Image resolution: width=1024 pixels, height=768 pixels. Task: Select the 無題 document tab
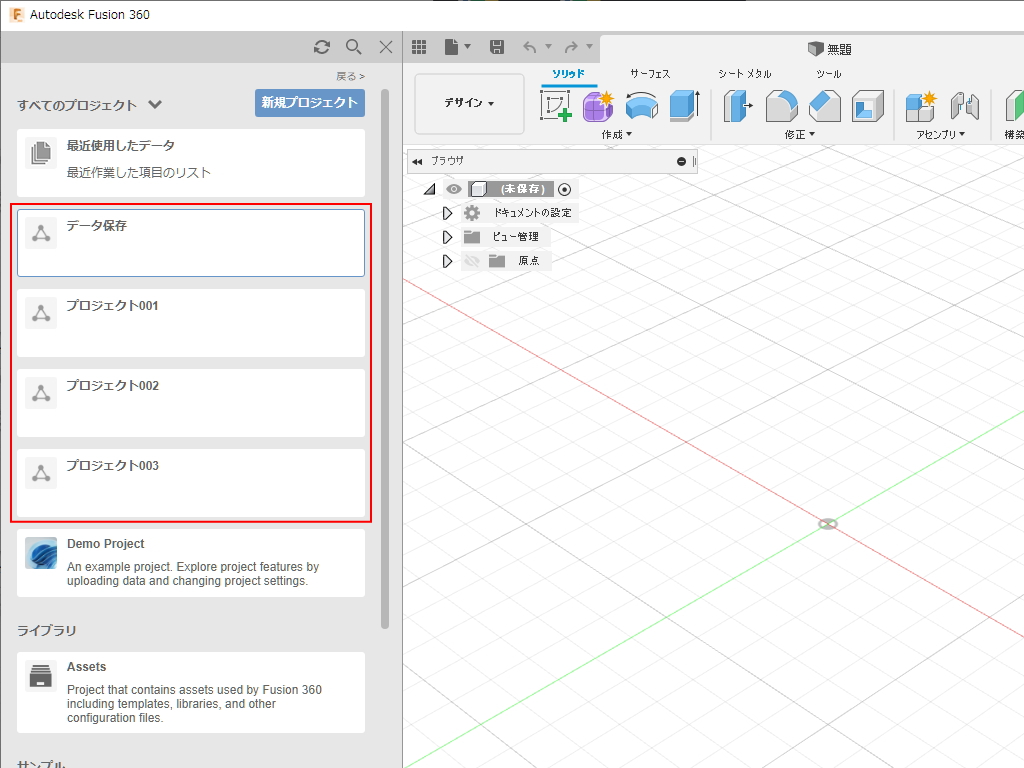pyautogui.click(x=829, y=49)
